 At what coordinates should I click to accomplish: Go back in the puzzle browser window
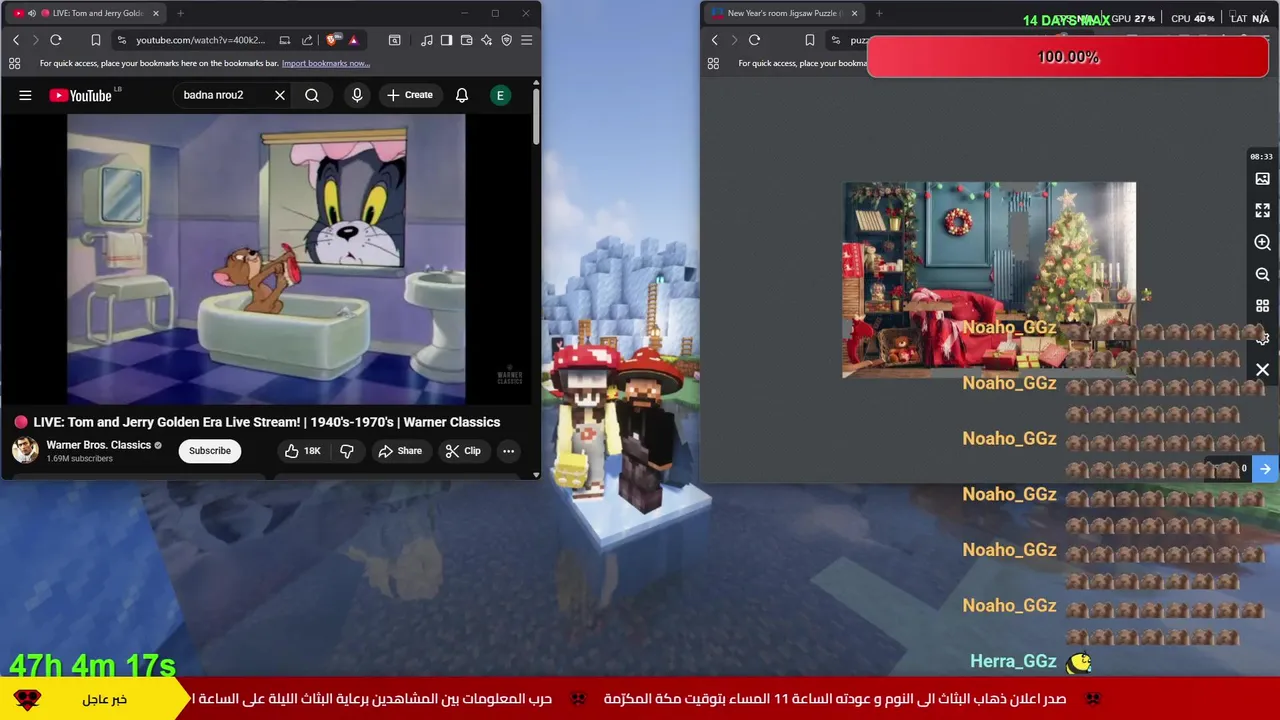tap(714, 40)
